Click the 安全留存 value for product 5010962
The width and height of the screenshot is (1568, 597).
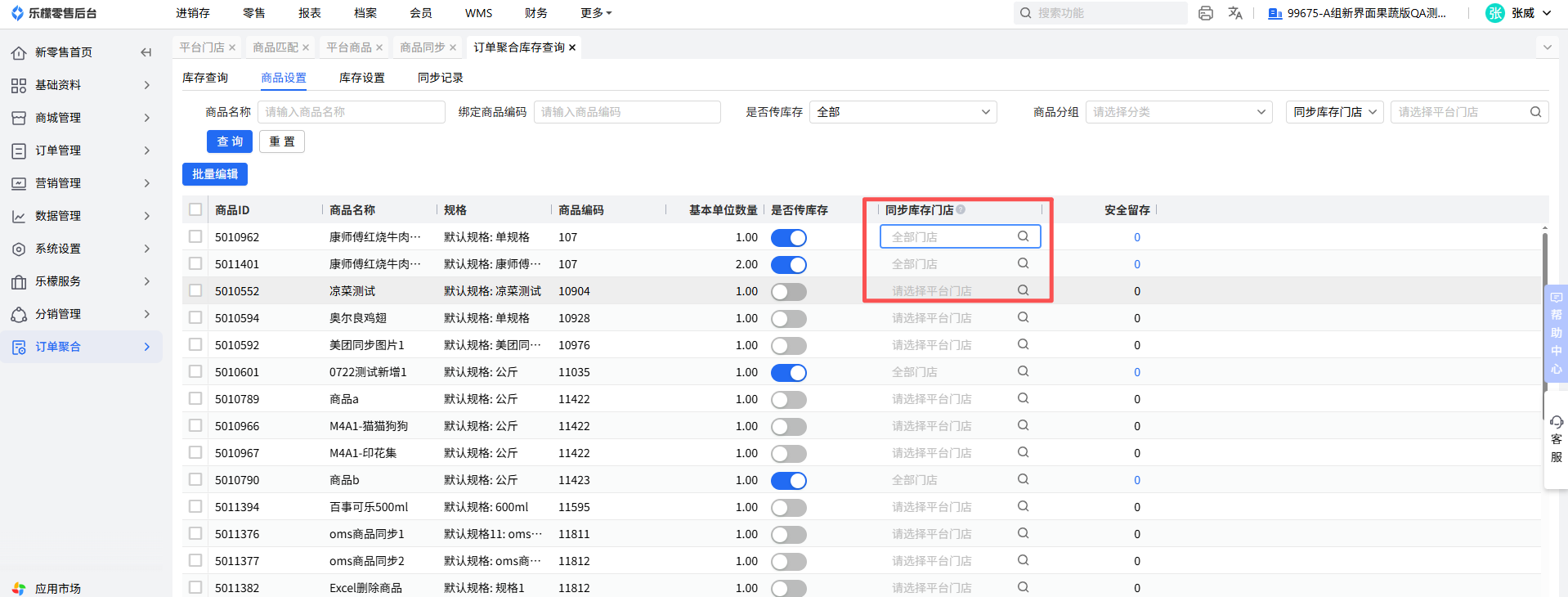coord(1137,237)
